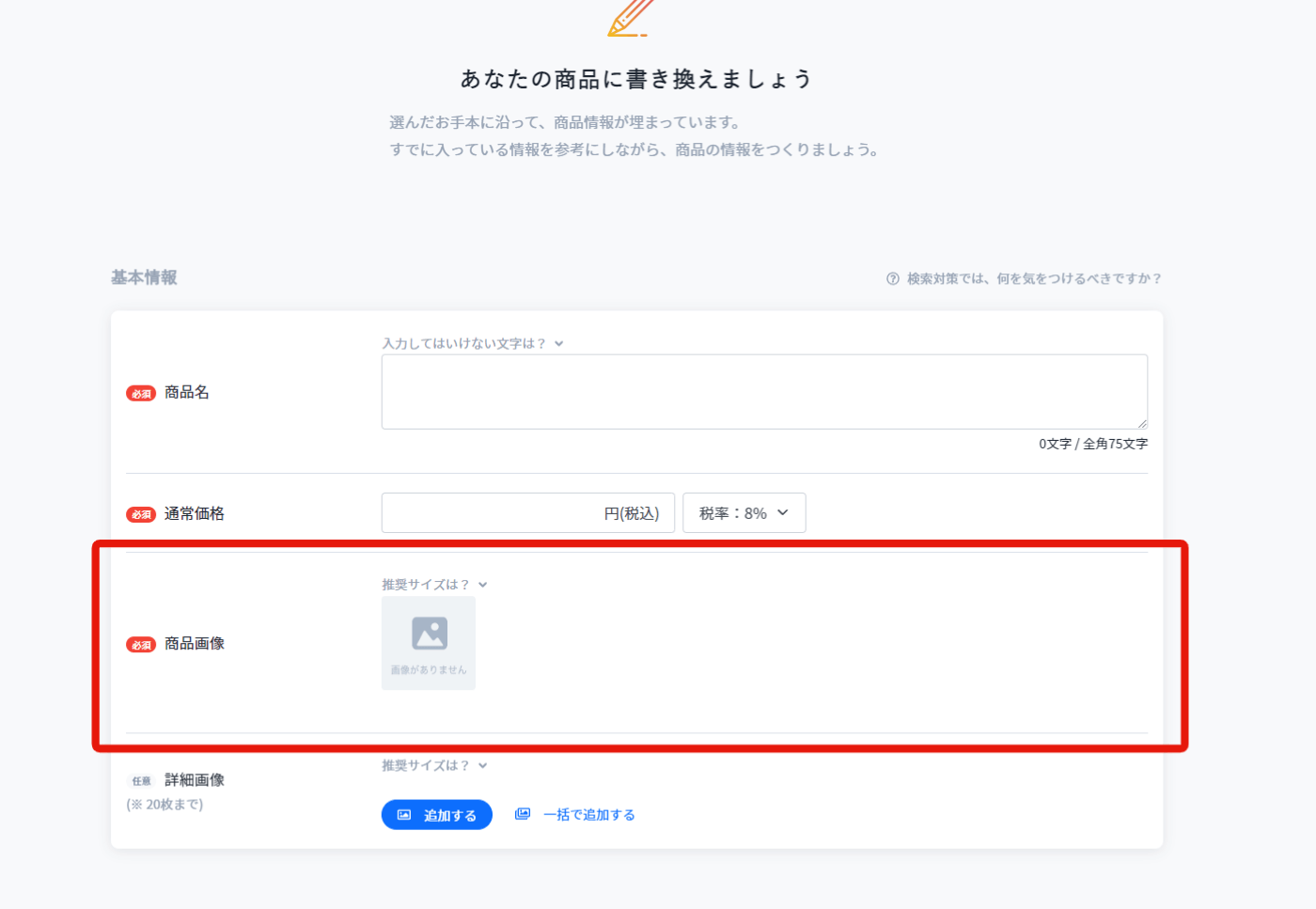
Task: Click the picture icon in 追加する button
Action: click(404, 815)
